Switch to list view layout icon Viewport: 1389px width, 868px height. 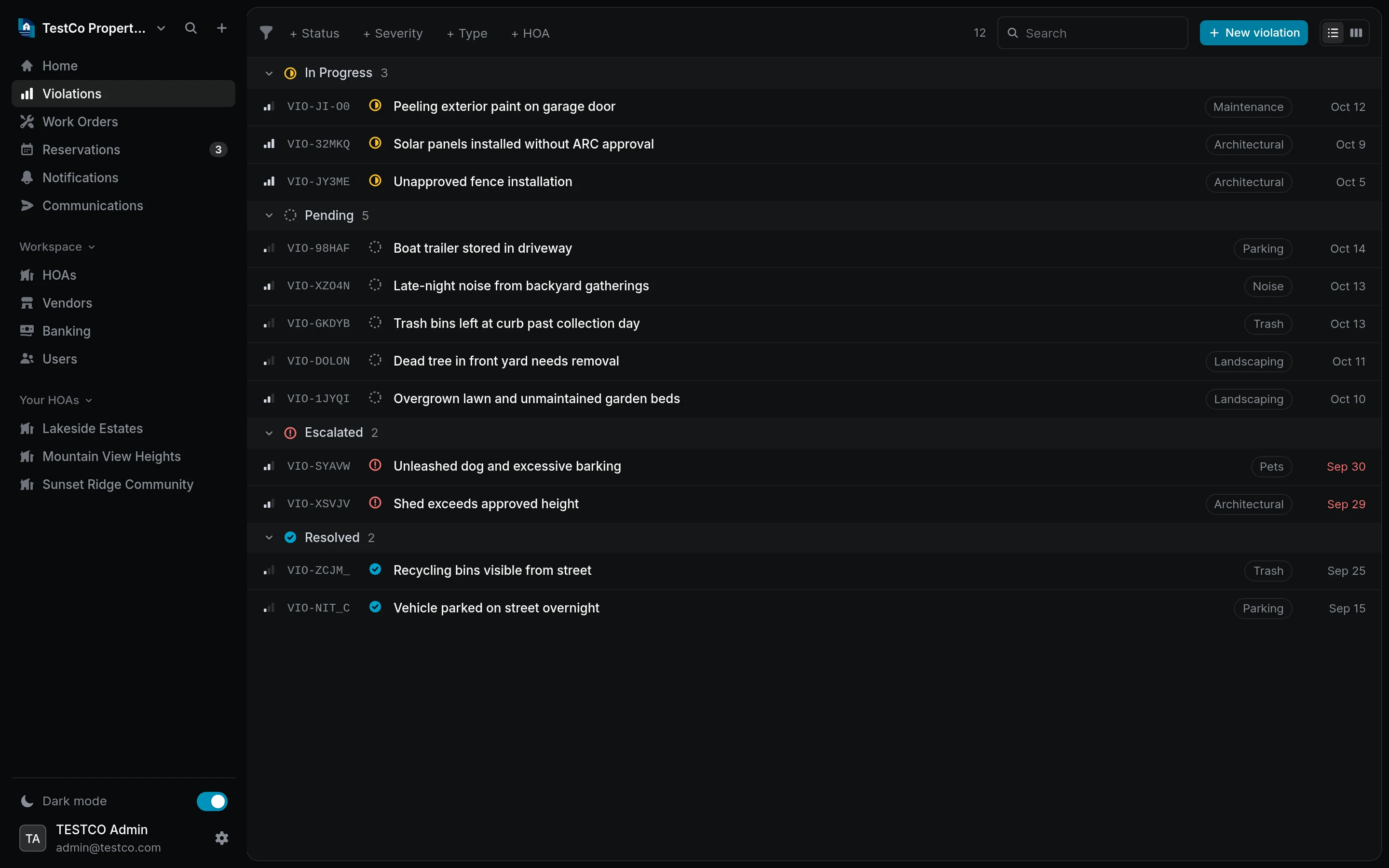[1333, 33]
